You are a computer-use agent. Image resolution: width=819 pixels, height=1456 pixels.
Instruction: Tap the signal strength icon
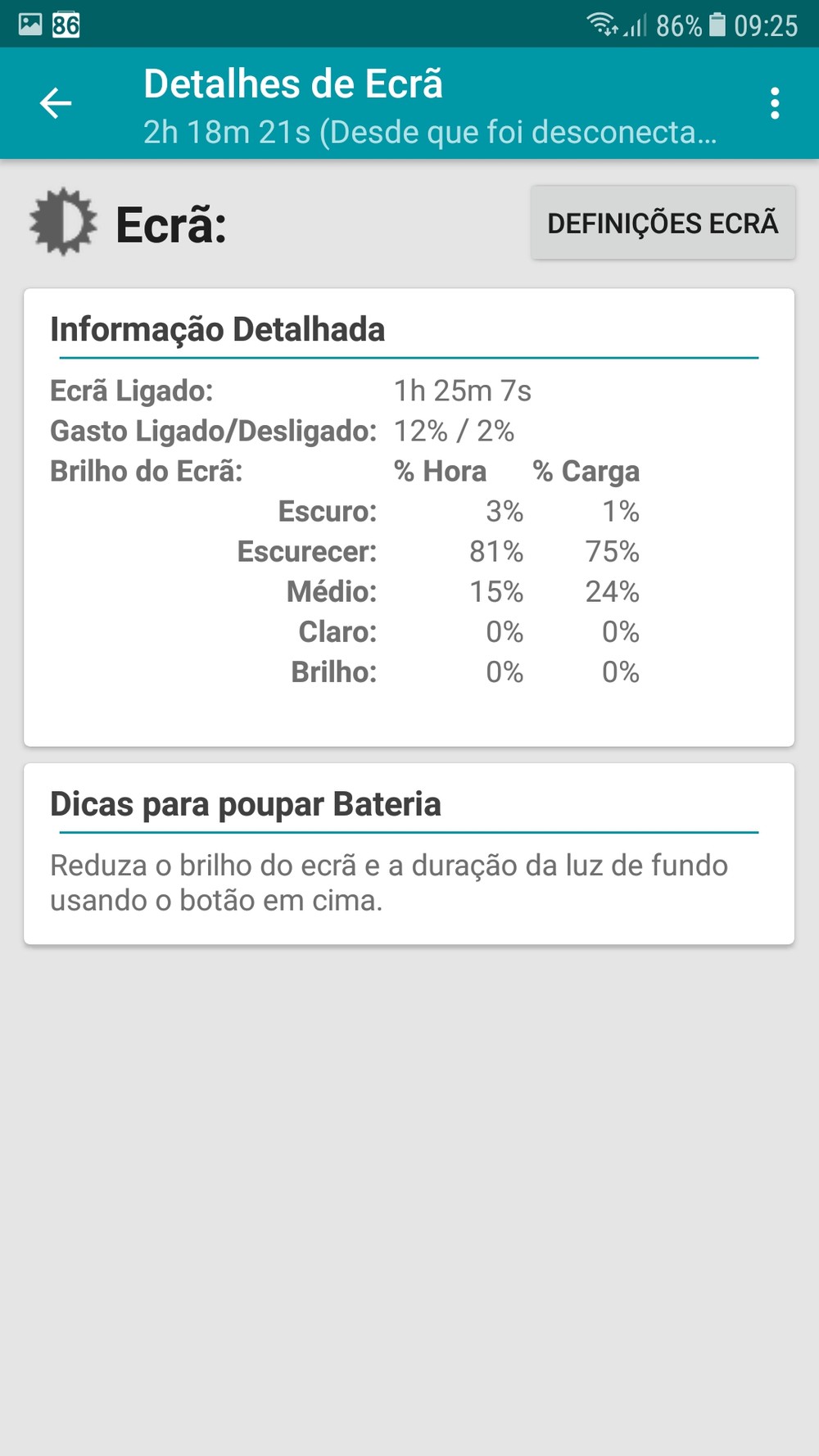click(636, 26)
